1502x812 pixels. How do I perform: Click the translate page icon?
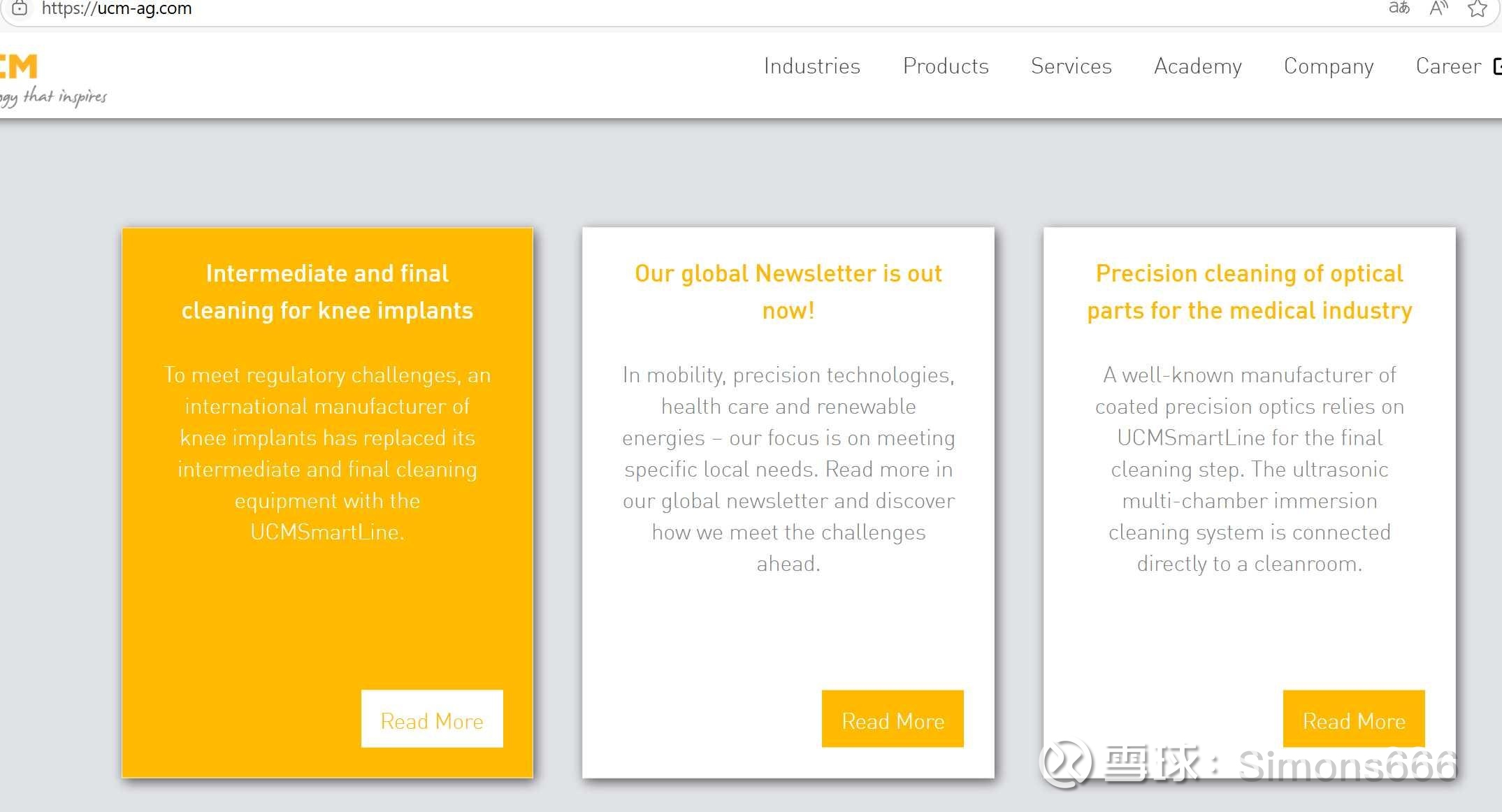[x=1399, y=8]
